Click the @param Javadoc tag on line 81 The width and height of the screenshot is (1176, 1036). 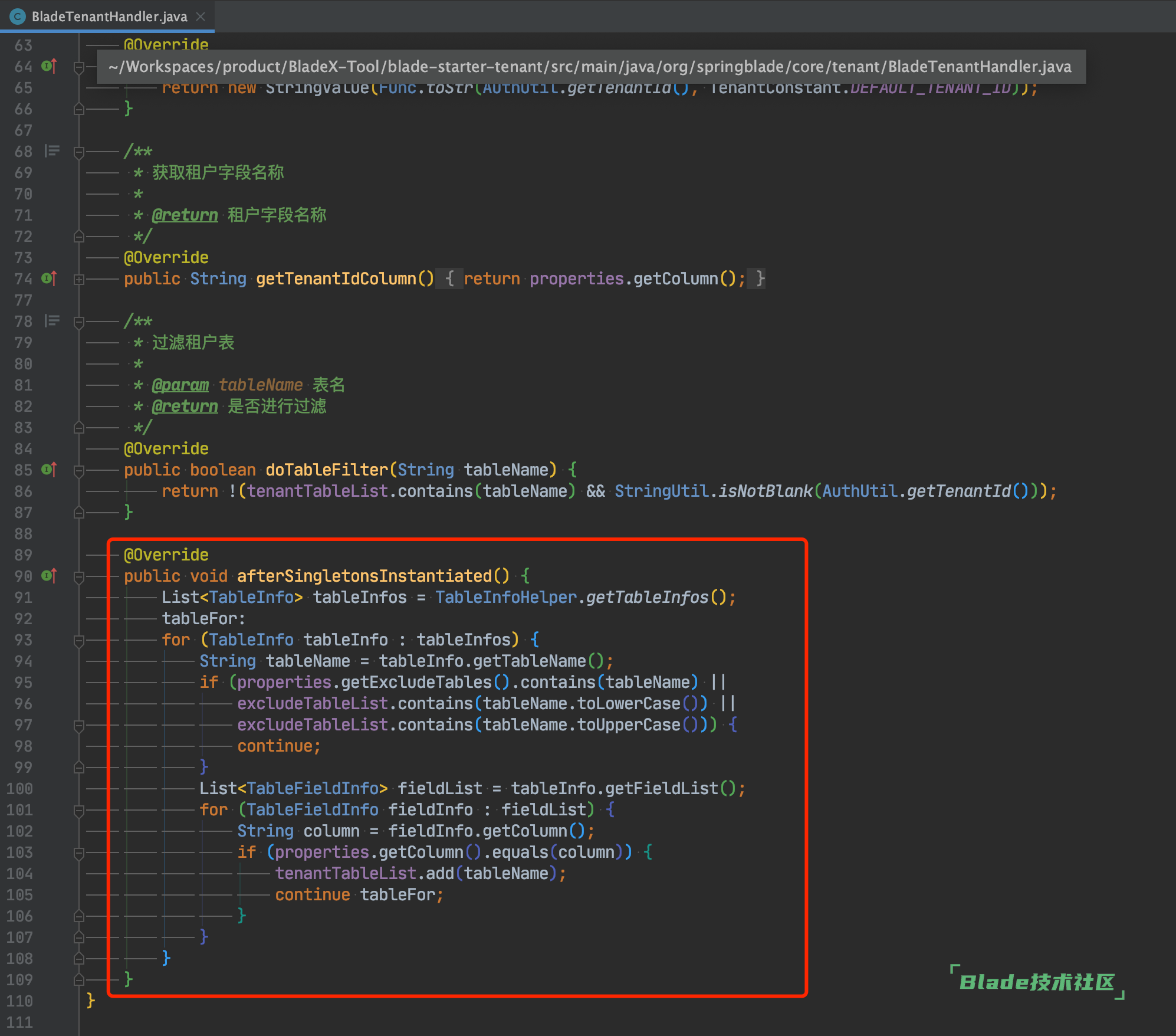coord(180,385)
